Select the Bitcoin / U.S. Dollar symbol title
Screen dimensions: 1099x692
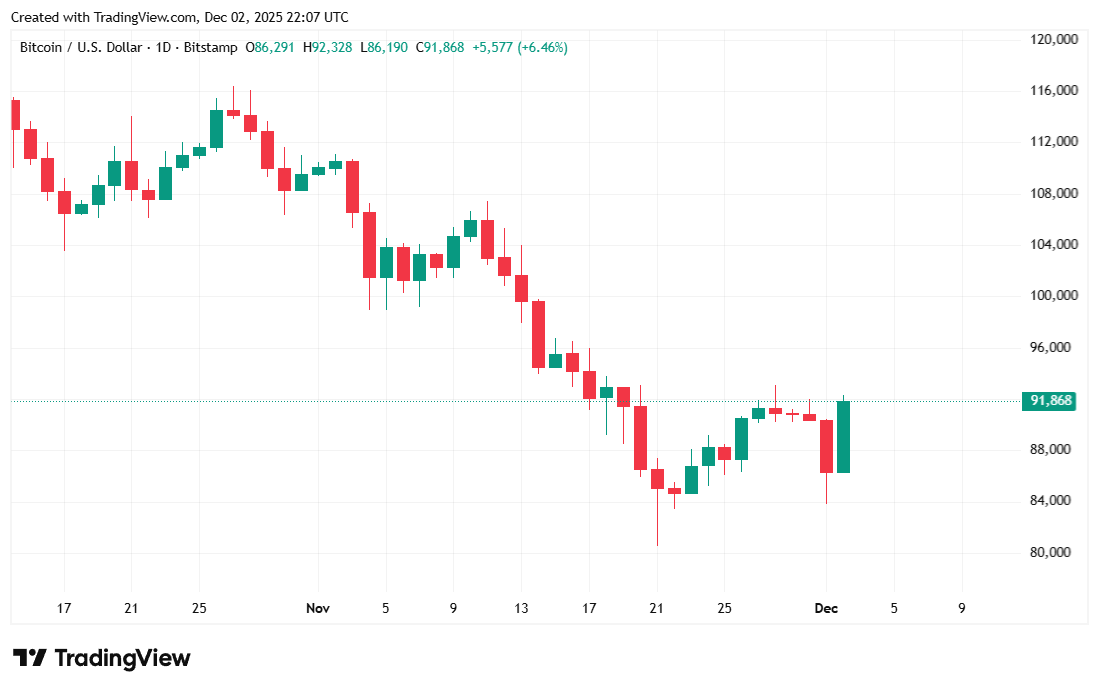[84, 47]
